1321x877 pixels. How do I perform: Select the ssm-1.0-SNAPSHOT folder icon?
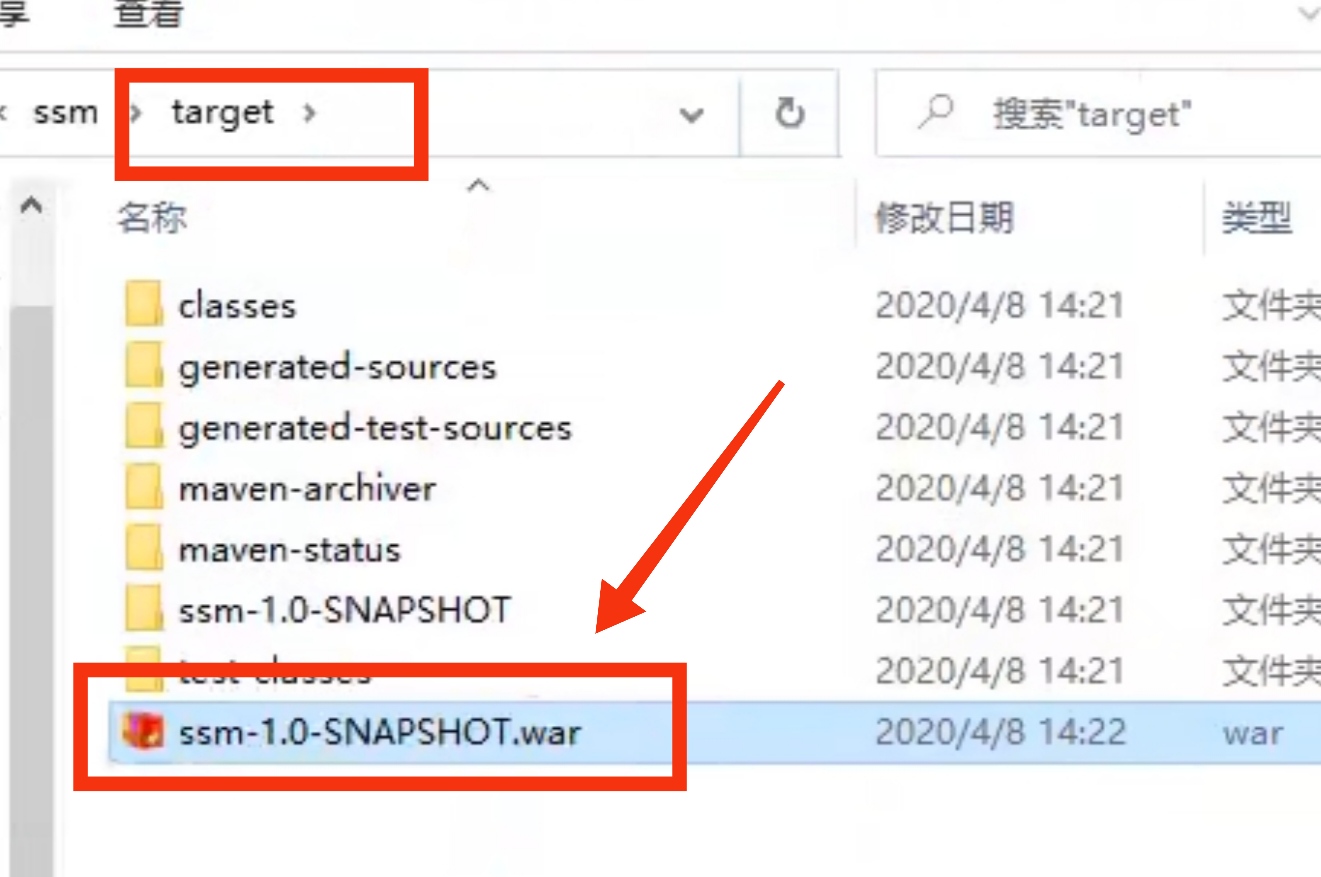pos(144,610)
